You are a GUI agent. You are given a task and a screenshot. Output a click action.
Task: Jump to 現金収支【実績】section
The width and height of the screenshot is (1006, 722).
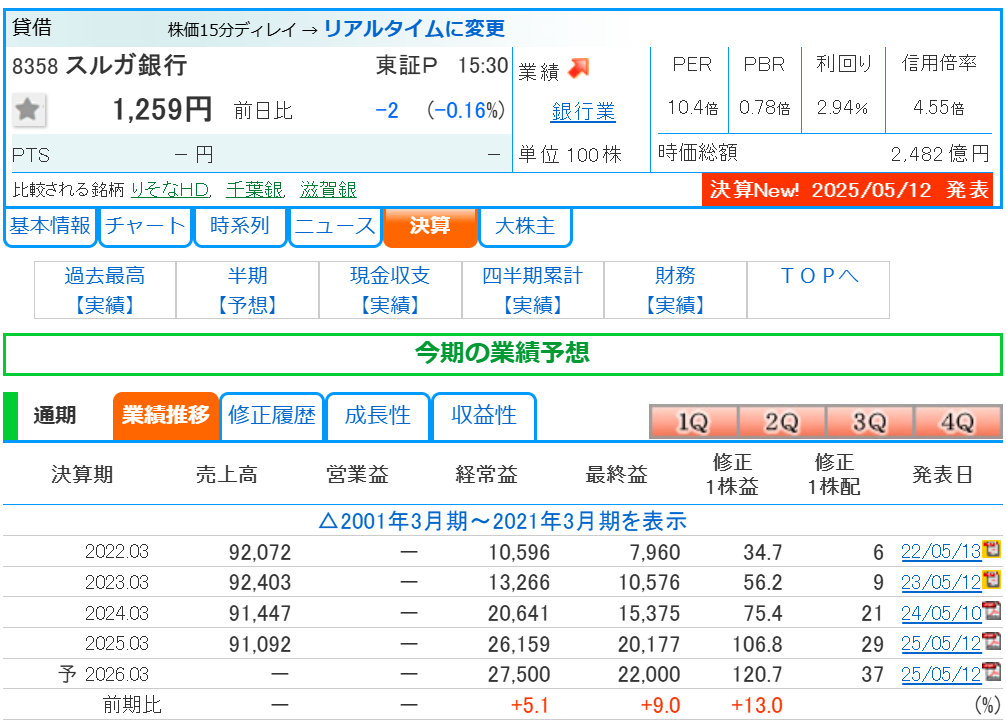390,290
